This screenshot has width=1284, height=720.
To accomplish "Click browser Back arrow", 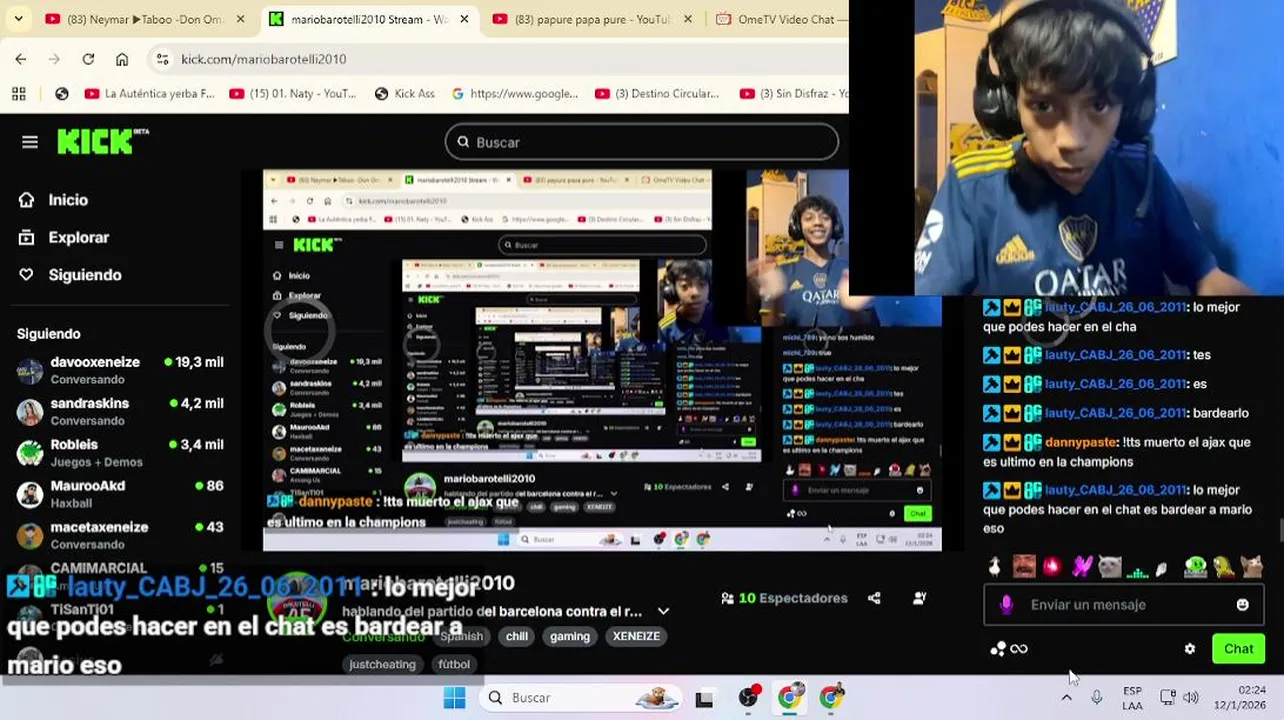I will [x=21, y=59].
